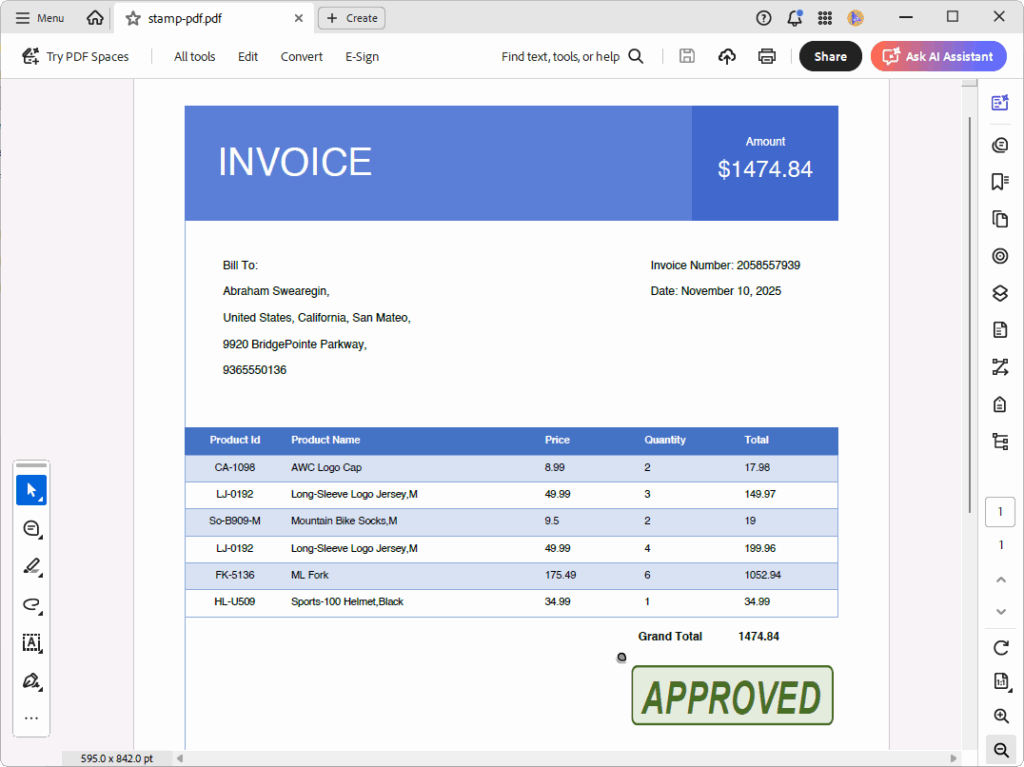This screenshot has height=767, width=1024.
Task: Open the notifications bell
Action: pos(794,18)
